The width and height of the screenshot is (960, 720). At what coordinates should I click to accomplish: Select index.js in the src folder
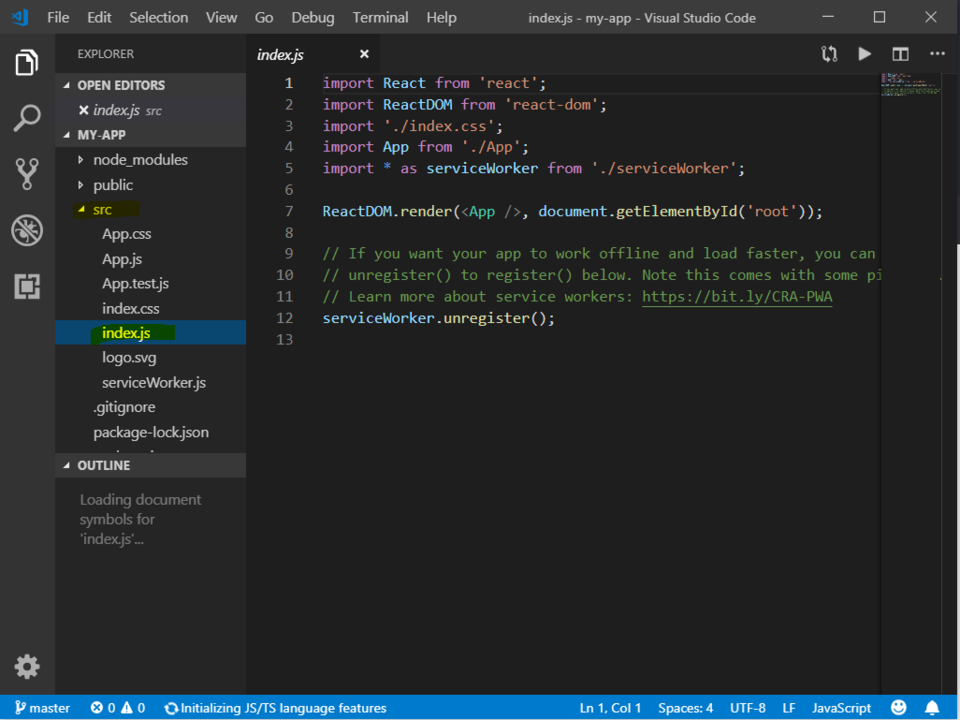(151, 332)
